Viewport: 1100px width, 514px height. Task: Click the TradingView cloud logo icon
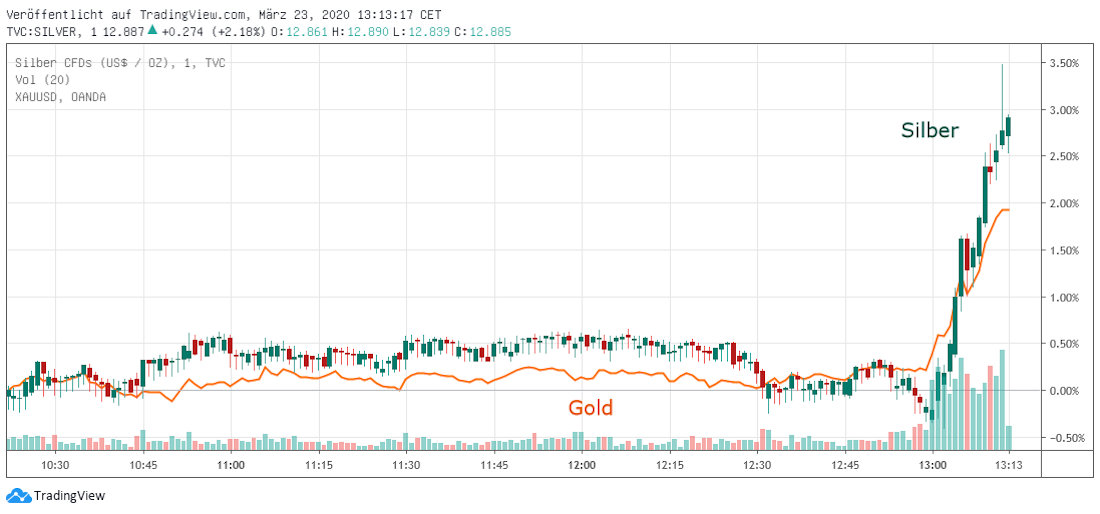[18, 495]
